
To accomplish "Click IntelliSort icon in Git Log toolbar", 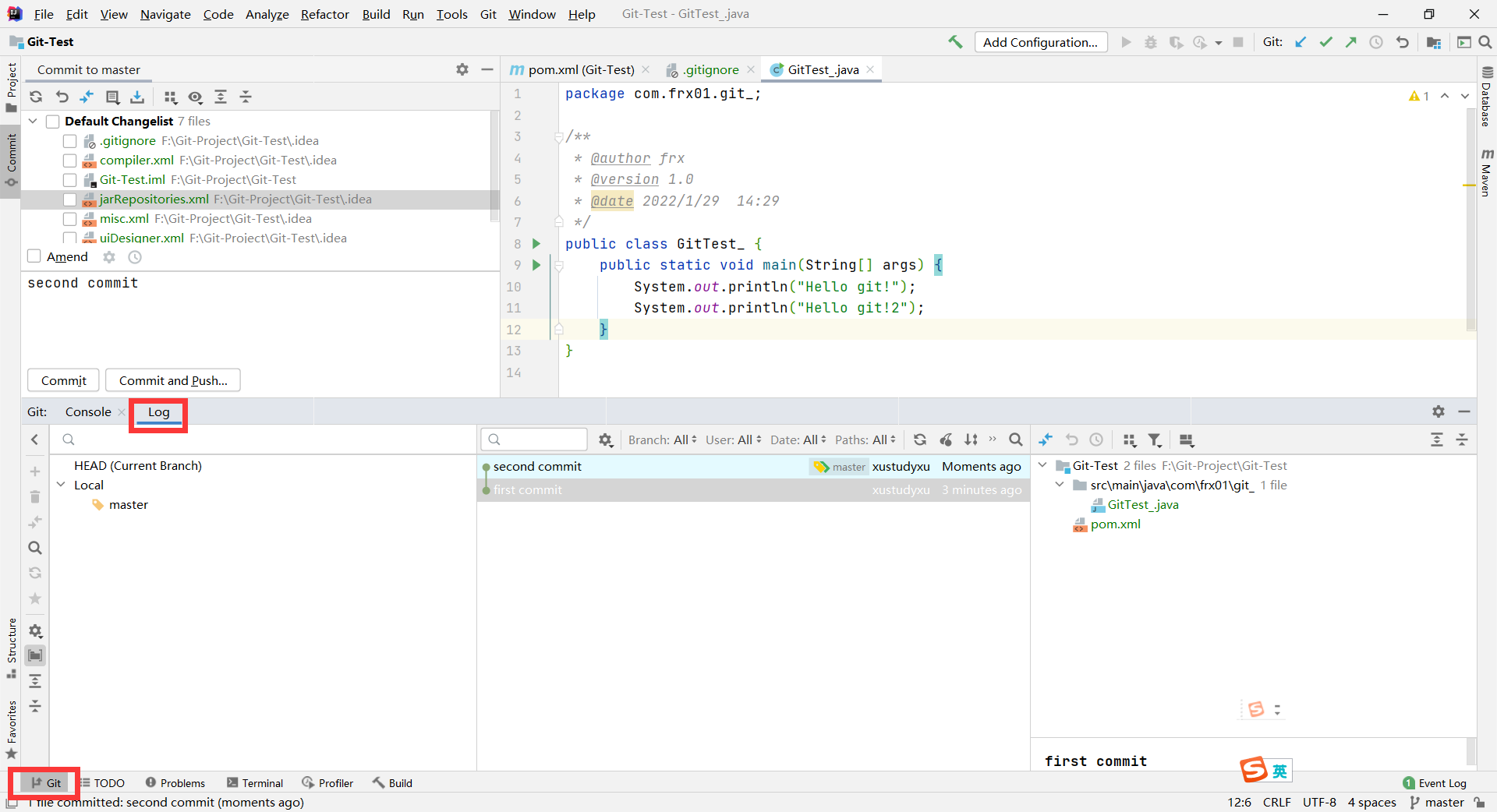I will point(971,440).
